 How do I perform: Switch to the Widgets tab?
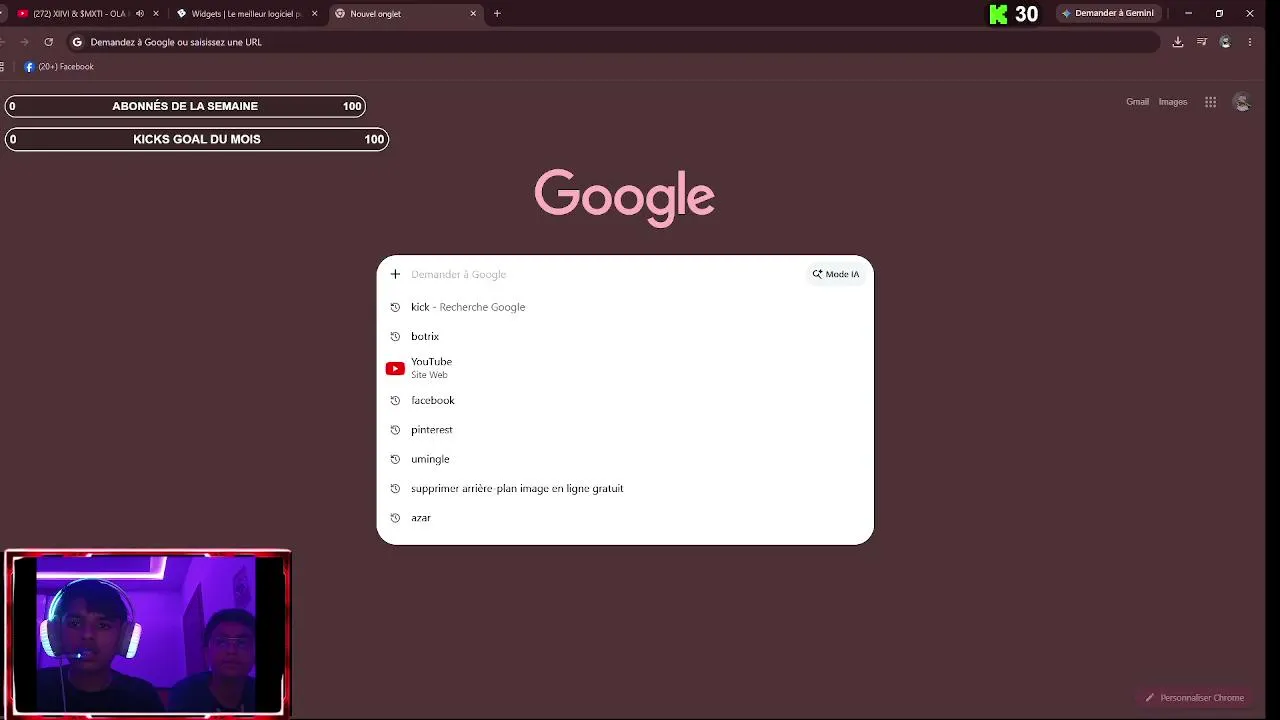(246, 14)
